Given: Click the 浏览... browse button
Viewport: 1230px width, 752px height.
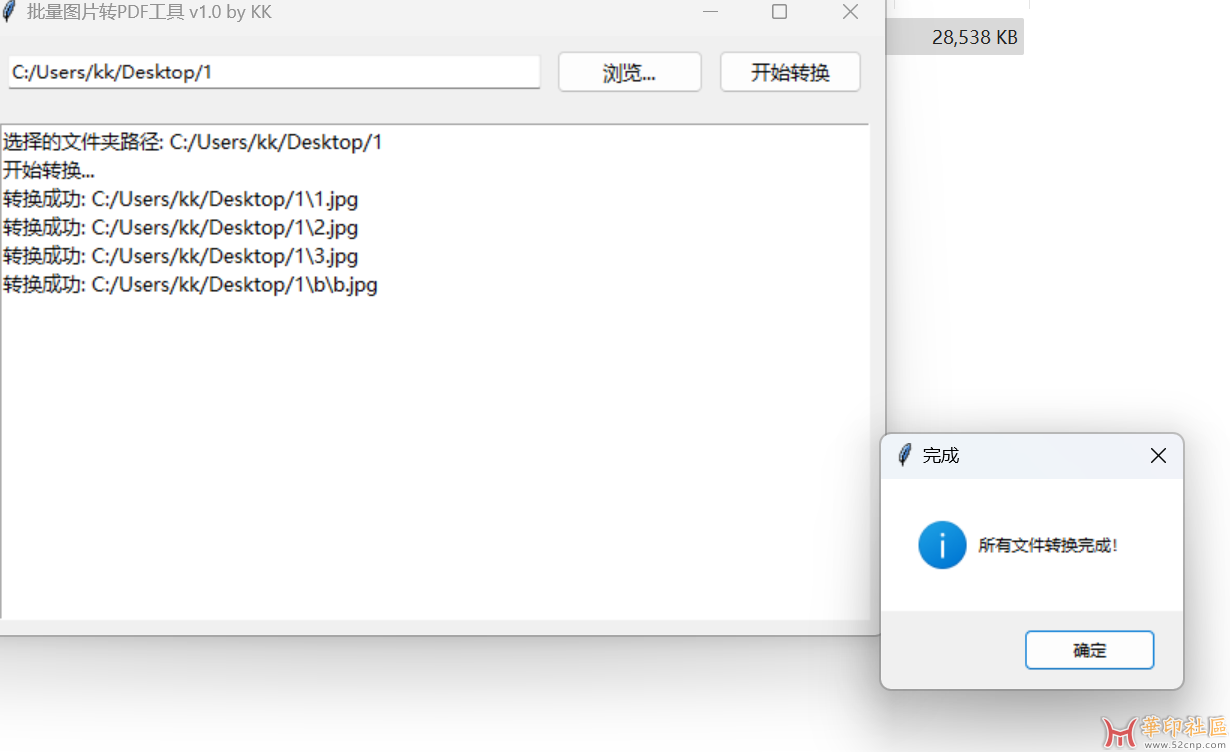Looking at the screenshot, I should click(x=629, y=72).
